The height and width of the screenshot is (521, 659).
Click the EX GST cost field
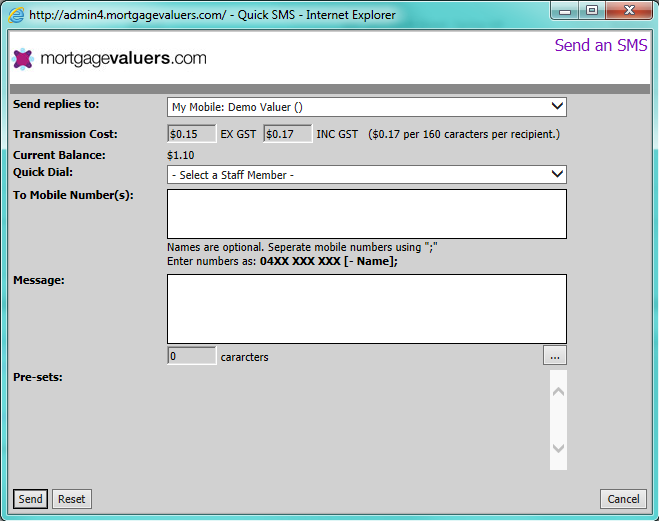(192, 134)
